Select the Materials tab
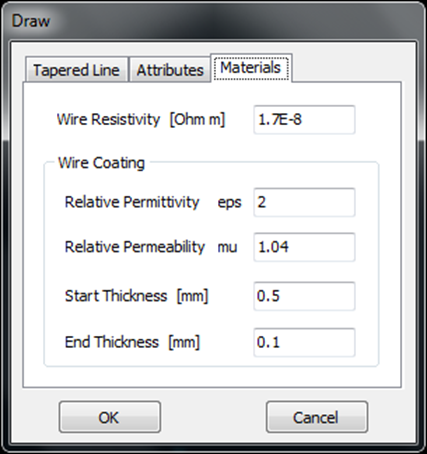 (251, 68)
